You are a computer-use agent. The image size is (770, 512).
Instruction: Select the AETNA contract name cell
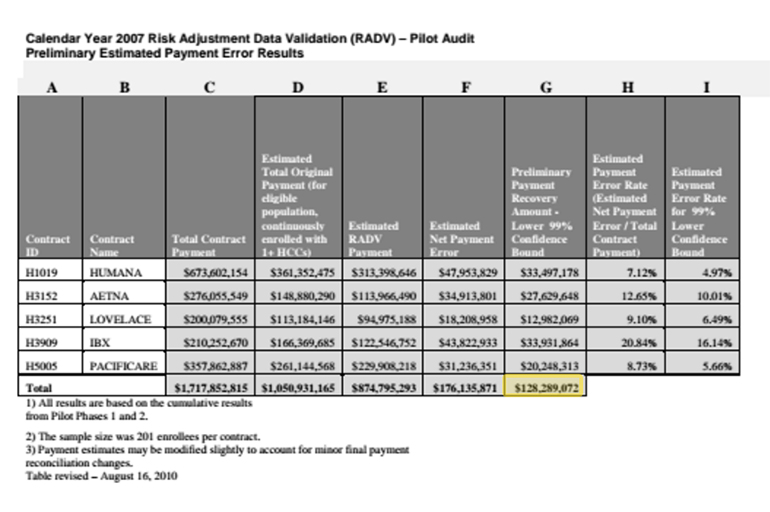click(108, 298)
